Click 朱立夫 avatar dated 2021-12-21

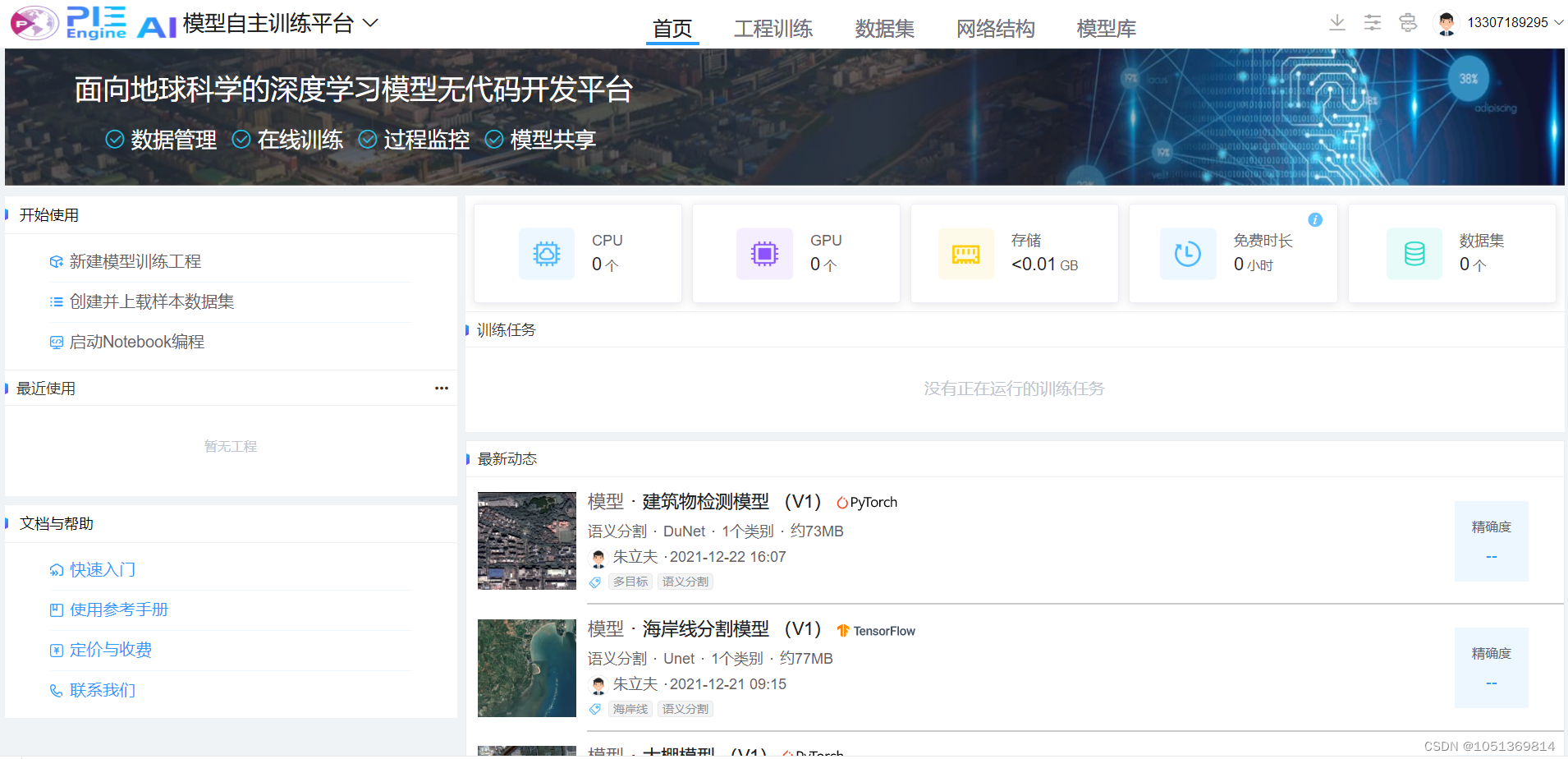click(x=598, y=685)
